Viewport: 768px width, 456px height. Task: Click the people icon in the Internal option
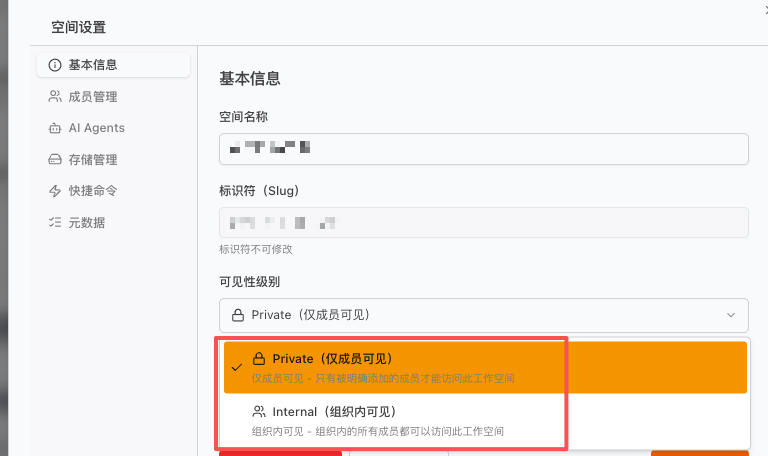pyautogui.click(x=259, y=411)
